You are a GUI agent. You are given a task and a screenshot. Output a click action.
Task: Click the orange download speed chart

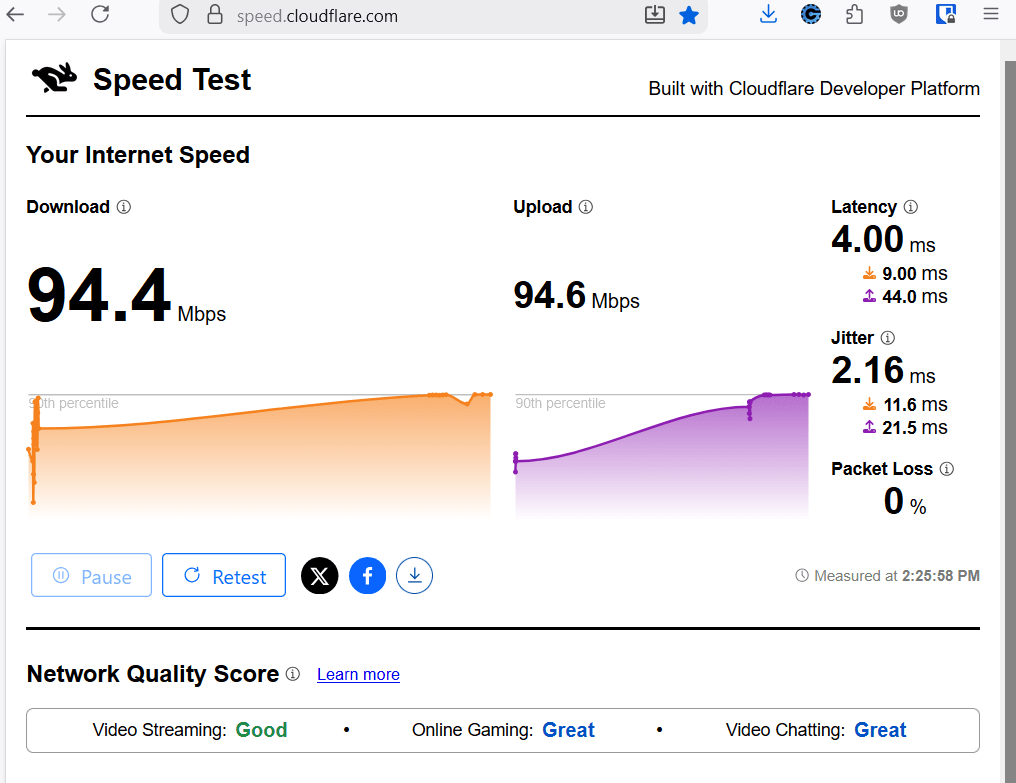(x=259, y=454)
